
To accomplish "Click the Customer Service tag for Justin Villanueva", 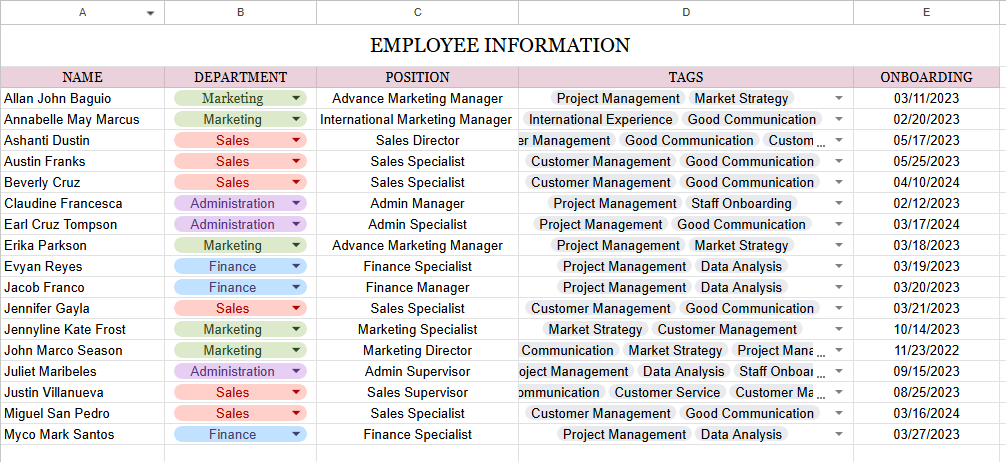I will coord(667,393).
